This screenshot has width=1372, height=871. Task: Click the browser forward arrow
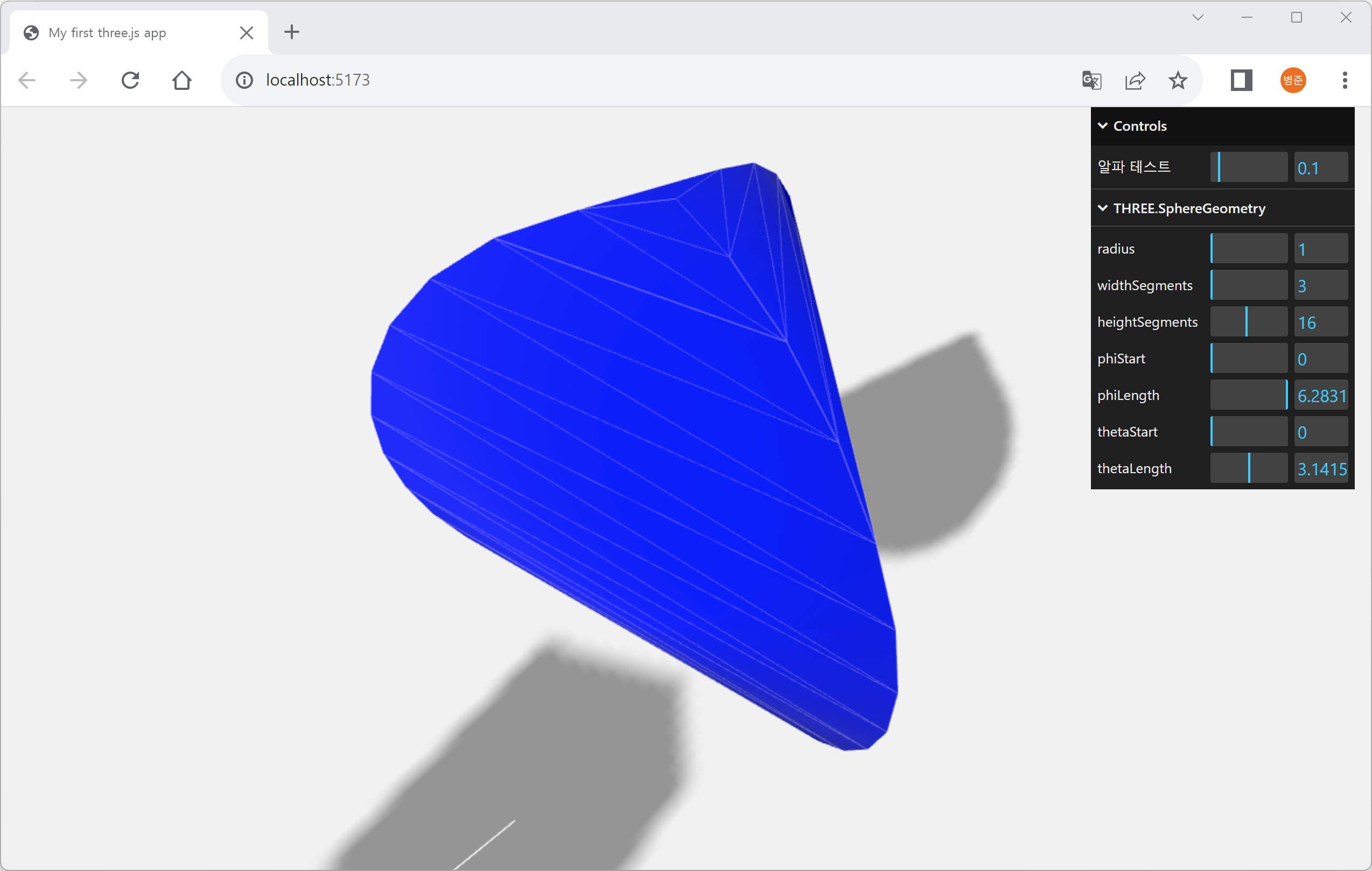[79, 80]
